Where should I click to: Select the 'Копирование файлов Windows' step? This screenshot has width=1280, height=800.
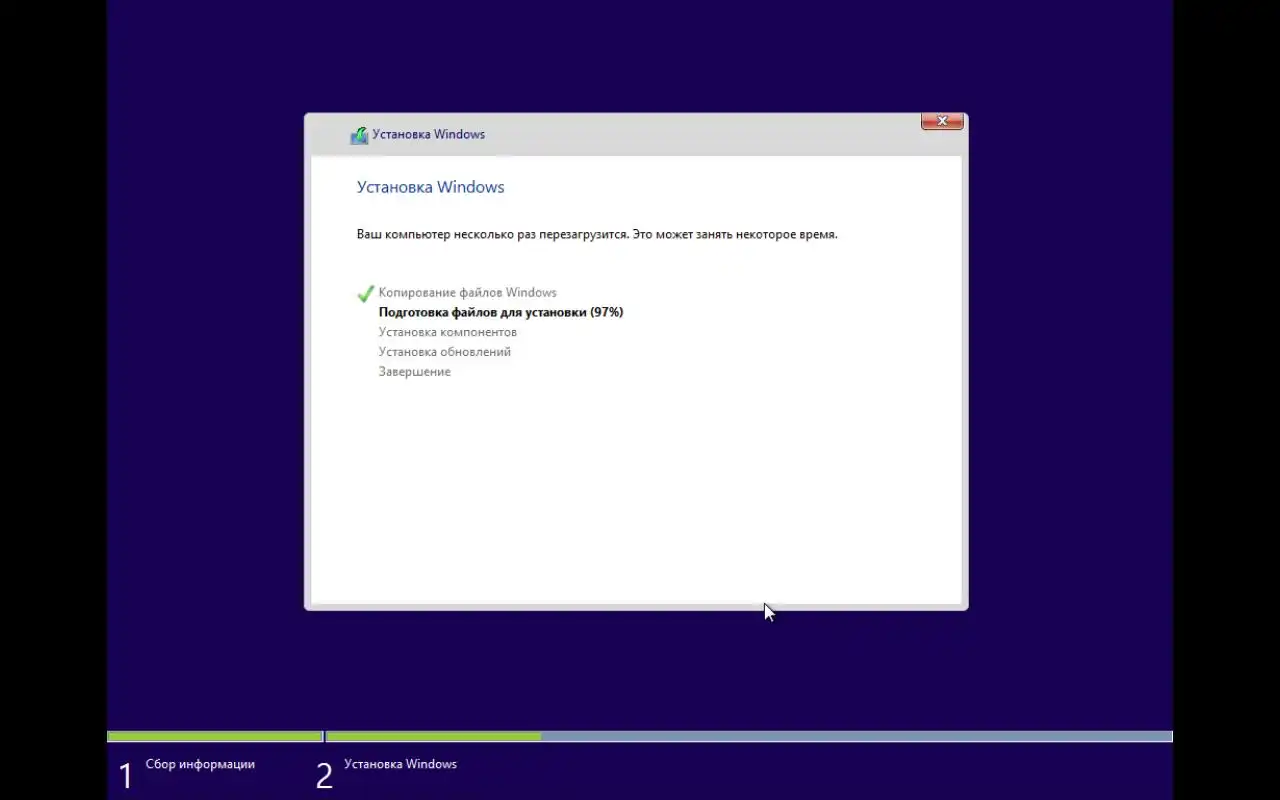(467, 293)
